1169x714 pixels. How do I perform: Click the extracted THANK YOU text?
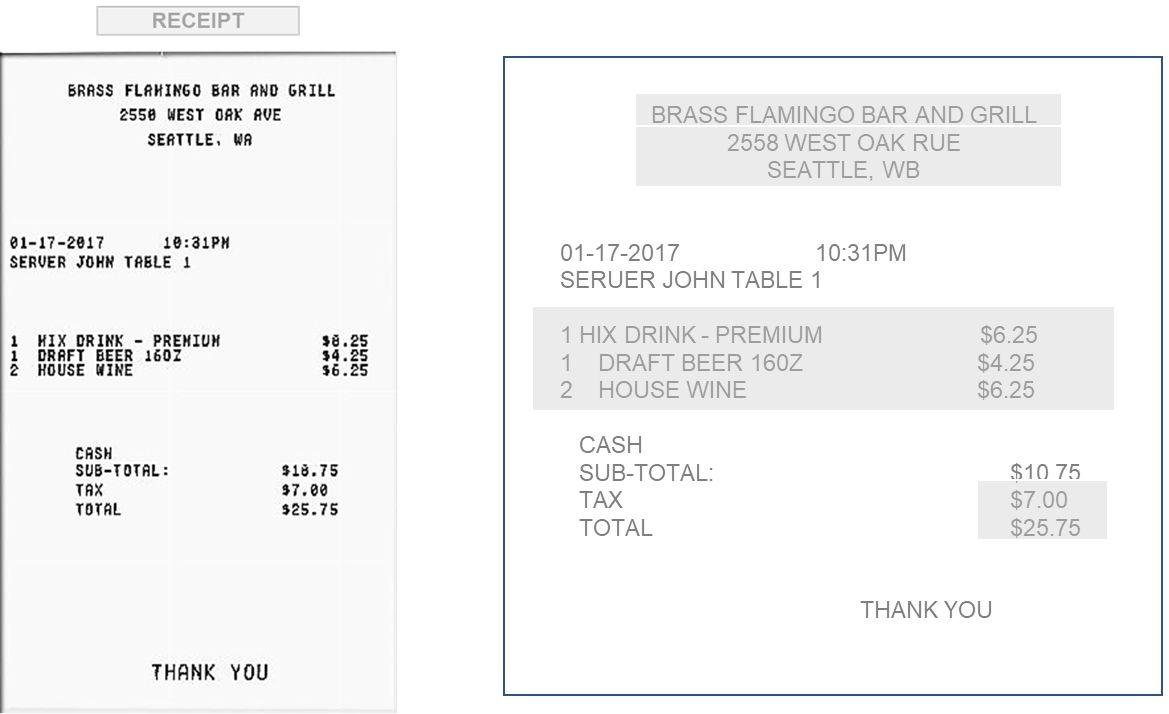[x=926, y=610]
